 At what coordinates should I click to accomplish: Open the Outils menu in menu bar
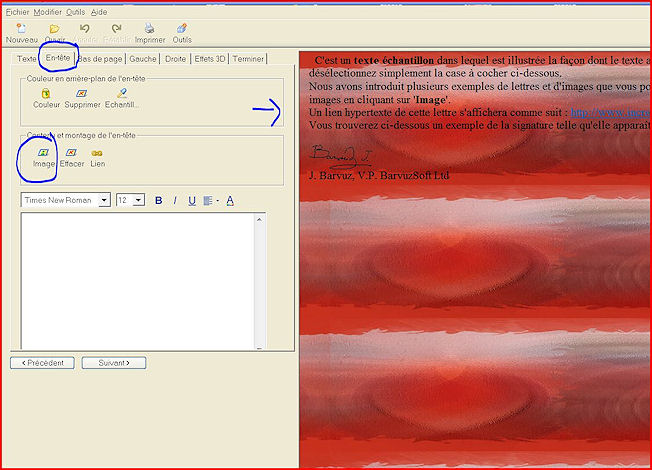coord(75,12)
